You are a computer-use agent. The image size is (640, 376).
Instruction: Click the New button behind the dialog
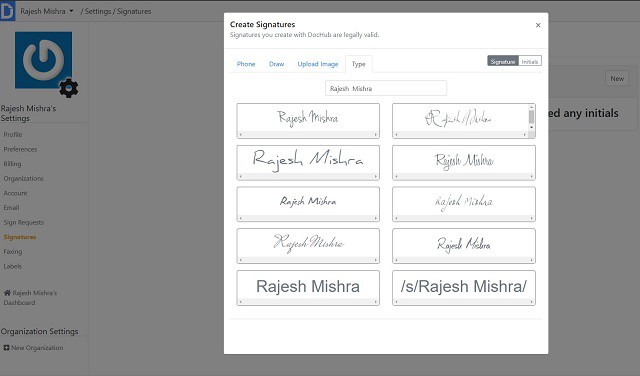click(x=617, y=78)
